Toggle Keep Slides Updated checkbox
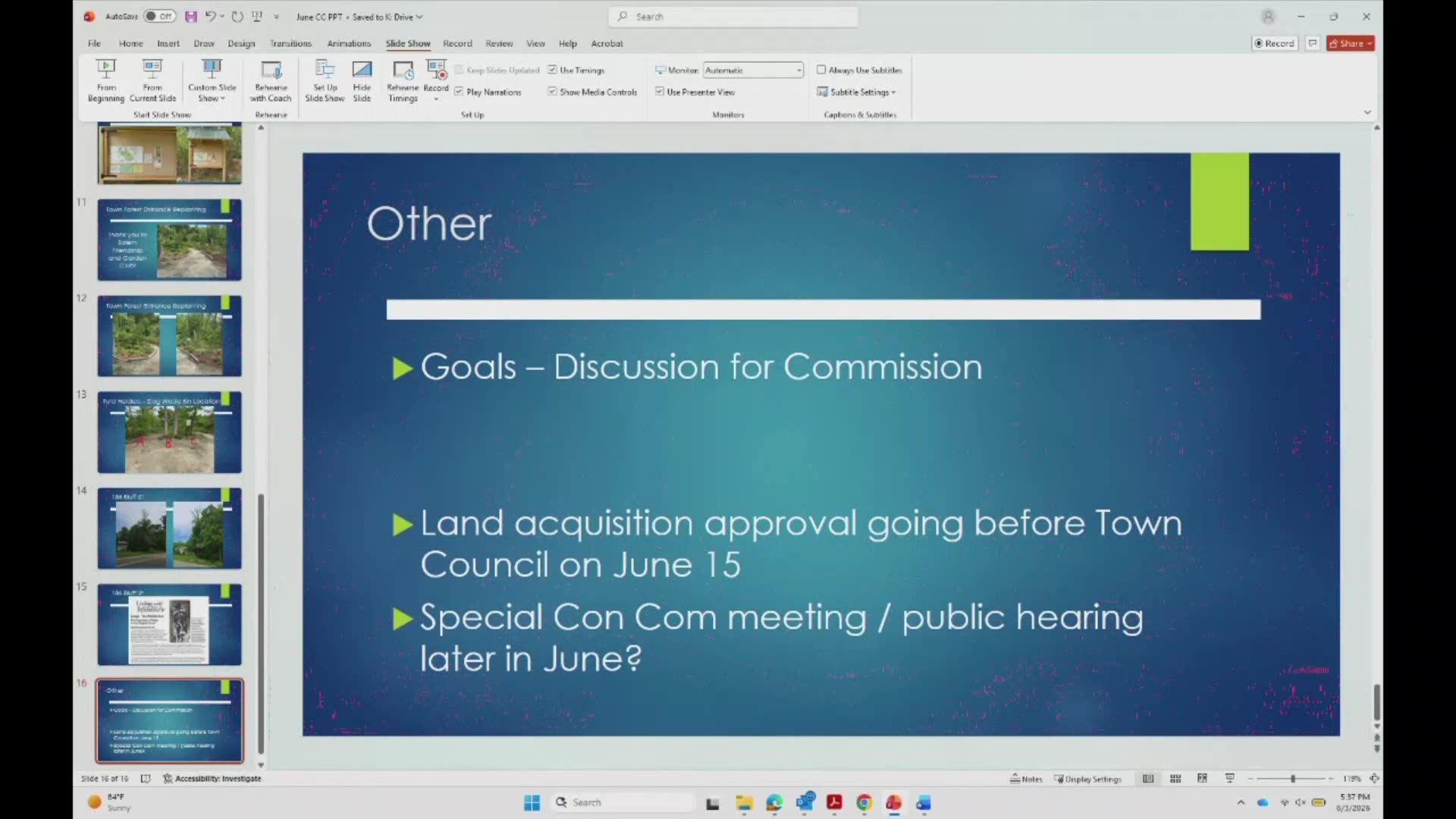Image resolution: width=1456 pixels, height=819 pixels. [459, 70]
